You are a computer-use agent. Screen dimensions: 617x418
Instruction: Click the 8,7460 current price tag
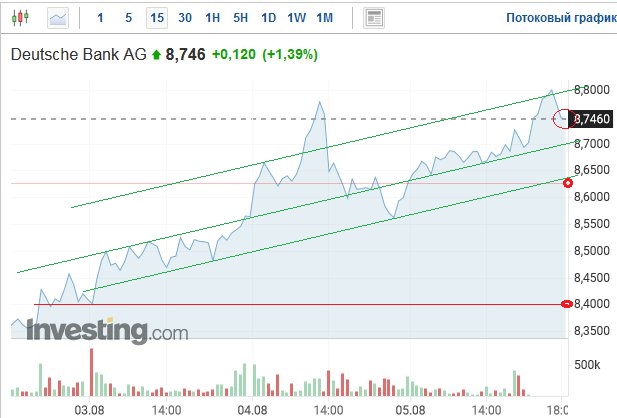click(x=591, y=119)
